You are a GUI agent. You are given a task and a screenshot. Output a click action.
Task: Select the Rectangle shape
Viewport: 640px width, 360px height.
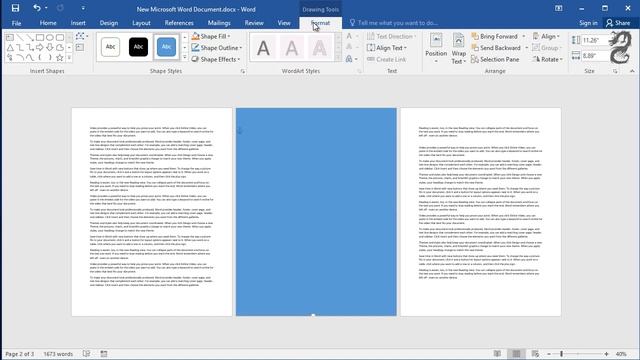point(40,38)
